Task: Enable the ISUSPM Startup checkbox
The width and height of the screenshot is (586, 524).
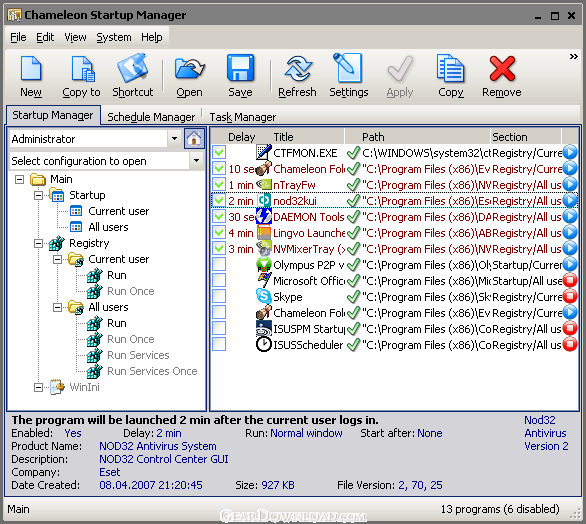Action: [219, 328]
